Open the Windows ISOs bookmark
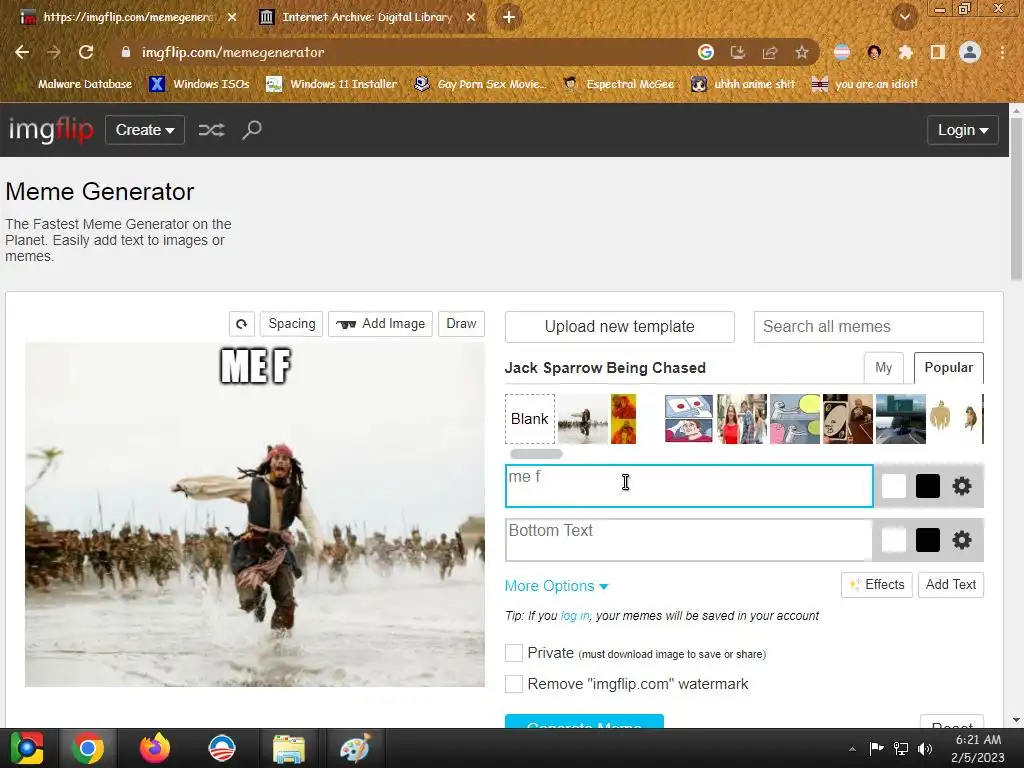 [200, 84]
